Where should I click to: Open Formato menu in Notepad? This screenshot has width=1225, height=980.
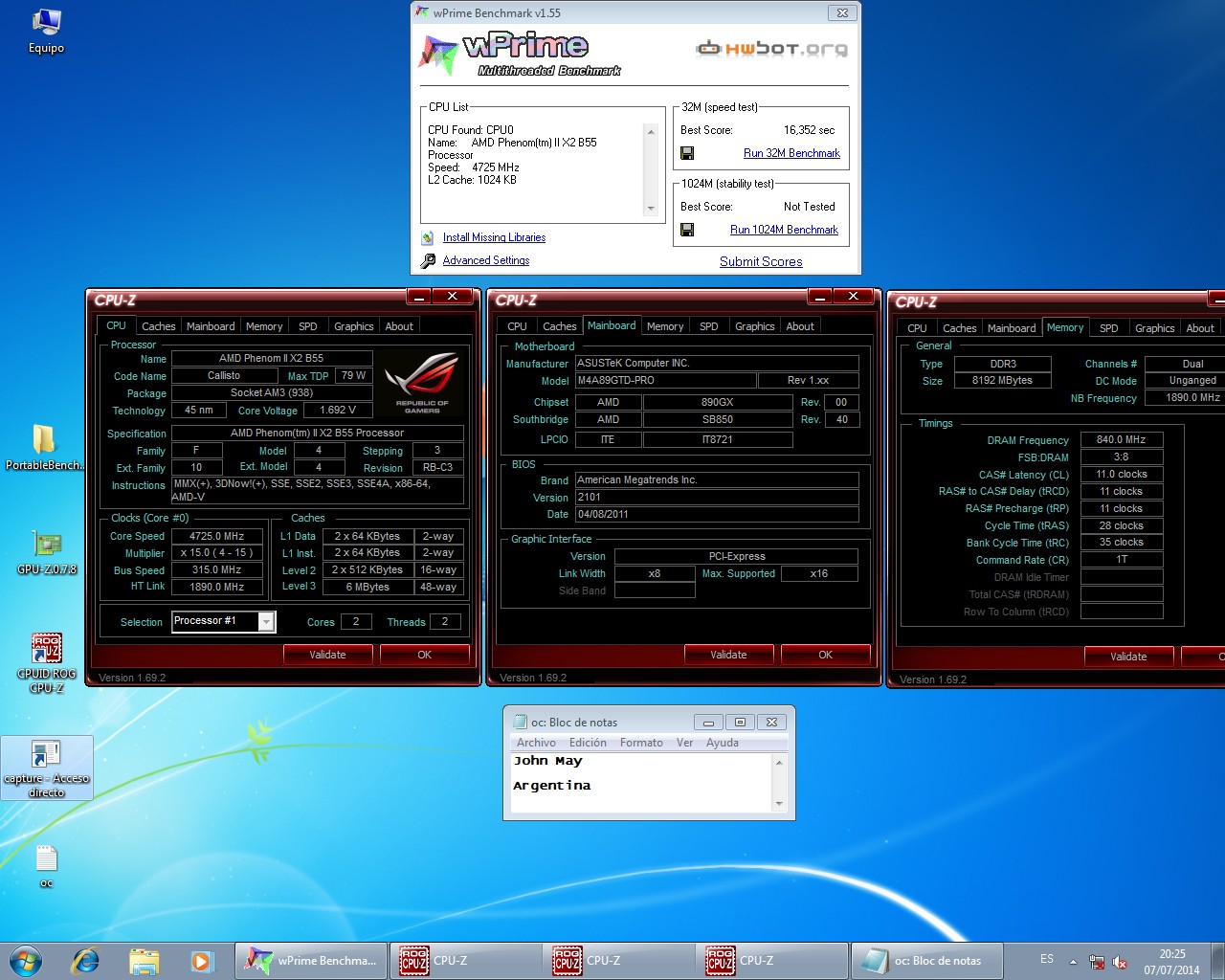click(641, 743)
